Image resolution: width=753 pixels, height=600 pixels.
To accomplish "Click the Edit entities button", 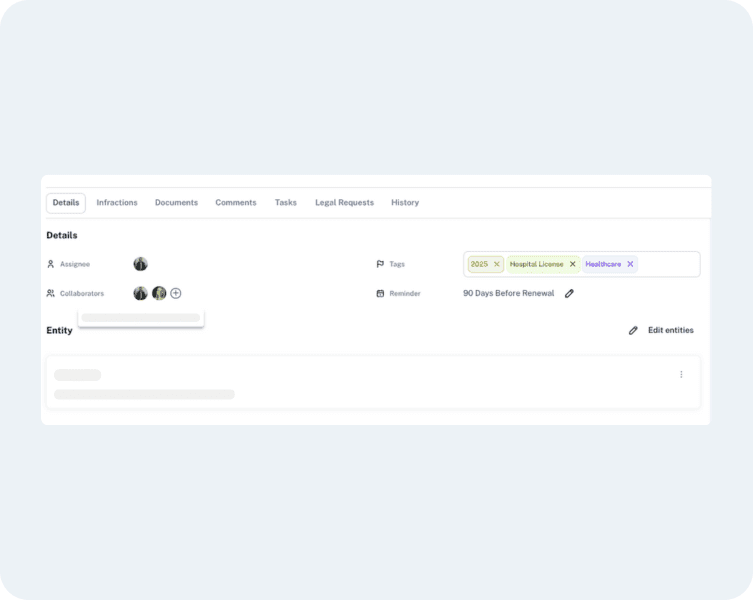I will point(661,330).
